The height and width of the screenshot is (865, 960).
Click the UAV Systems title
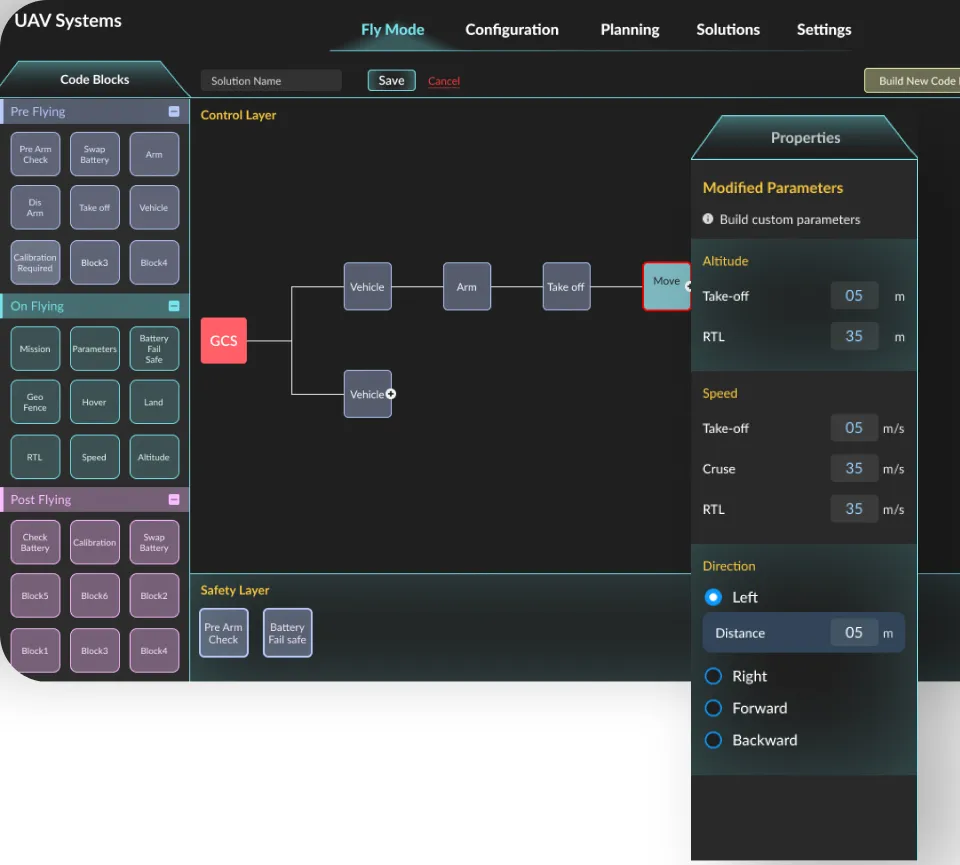tap(68, 21)
